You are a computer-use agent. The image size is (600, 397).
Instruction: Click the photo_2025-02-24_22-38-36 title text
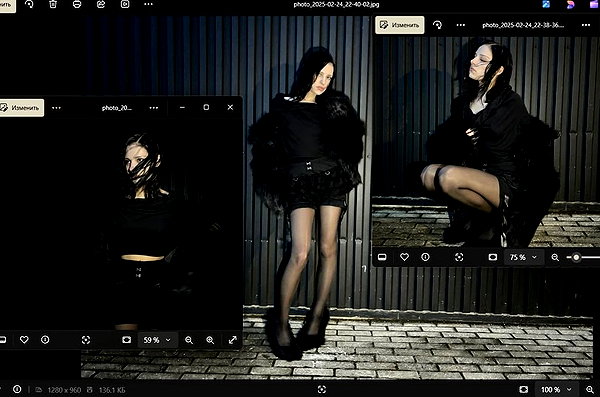[523, 25]
